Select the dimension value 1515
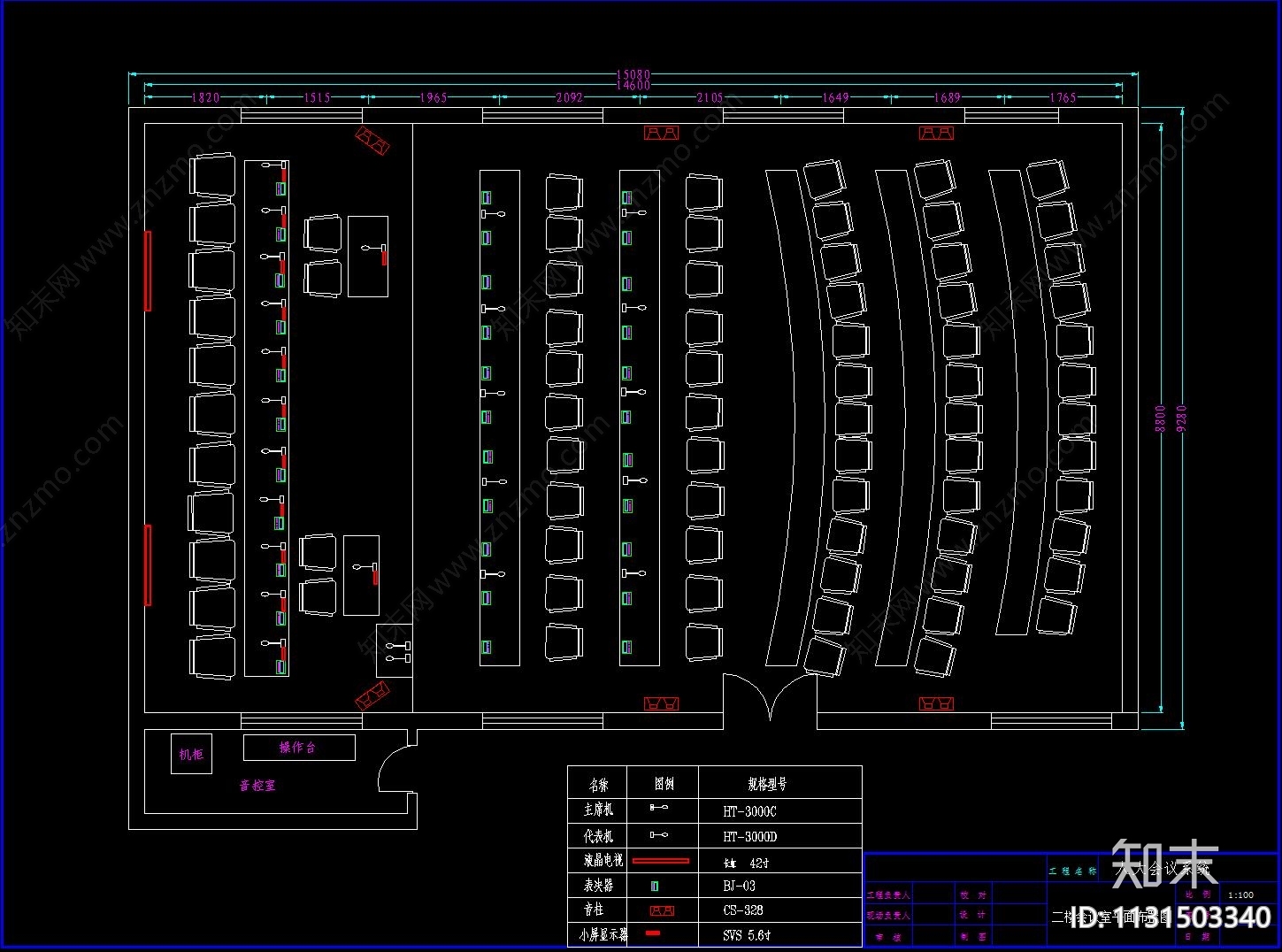Viewport: 1282px width, 952px height. [317, 97]
